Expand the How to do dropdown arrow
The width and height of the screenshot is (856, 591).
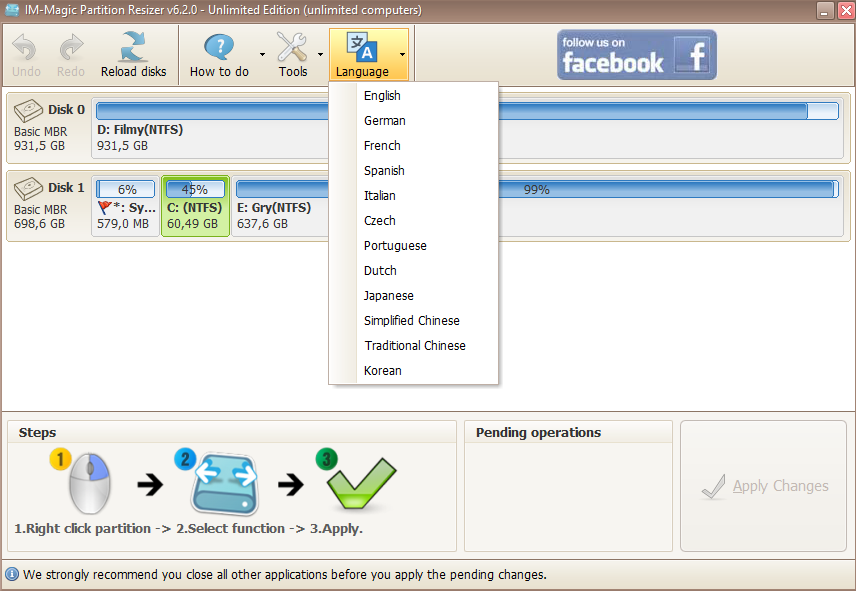tap(263, 55)
